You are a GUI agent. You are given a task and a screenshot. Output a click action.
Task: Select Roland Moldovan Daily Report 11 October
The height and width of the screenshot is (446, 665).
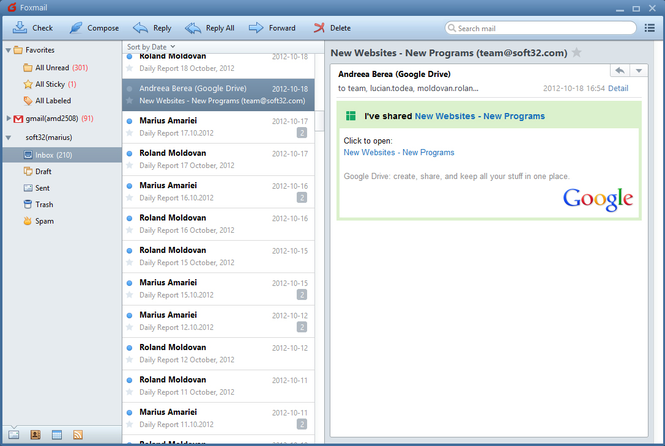click(x=218, y=386)
